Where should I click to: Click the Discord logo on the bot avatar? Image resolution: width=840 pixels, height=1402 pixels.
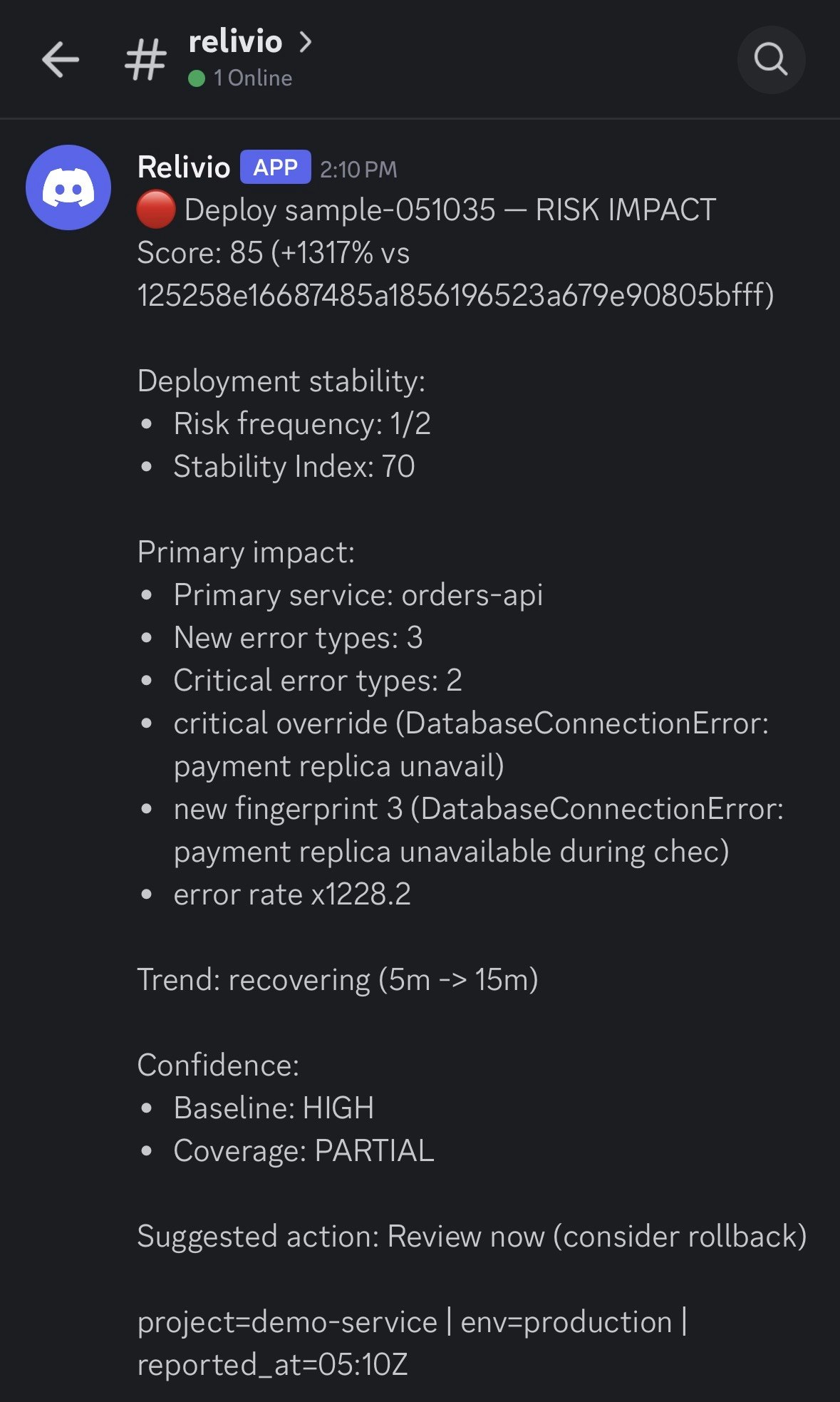coord(69,187)
